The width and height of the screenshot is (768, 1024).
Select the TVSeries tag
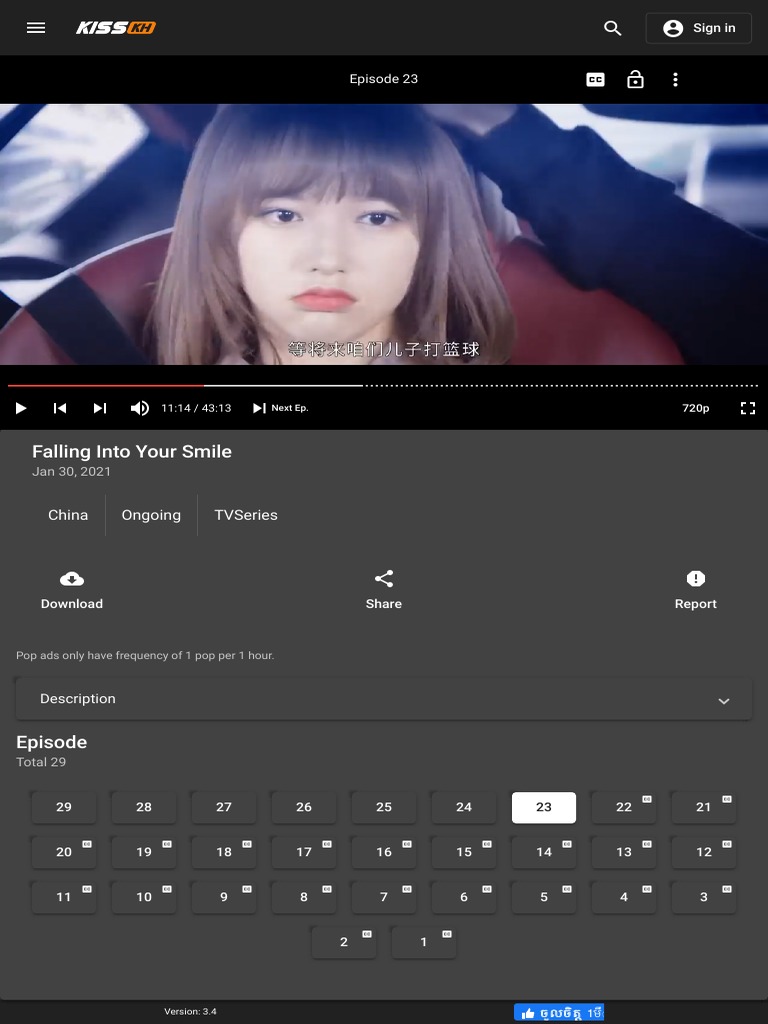pyautogui.click(x=246, y=515)
